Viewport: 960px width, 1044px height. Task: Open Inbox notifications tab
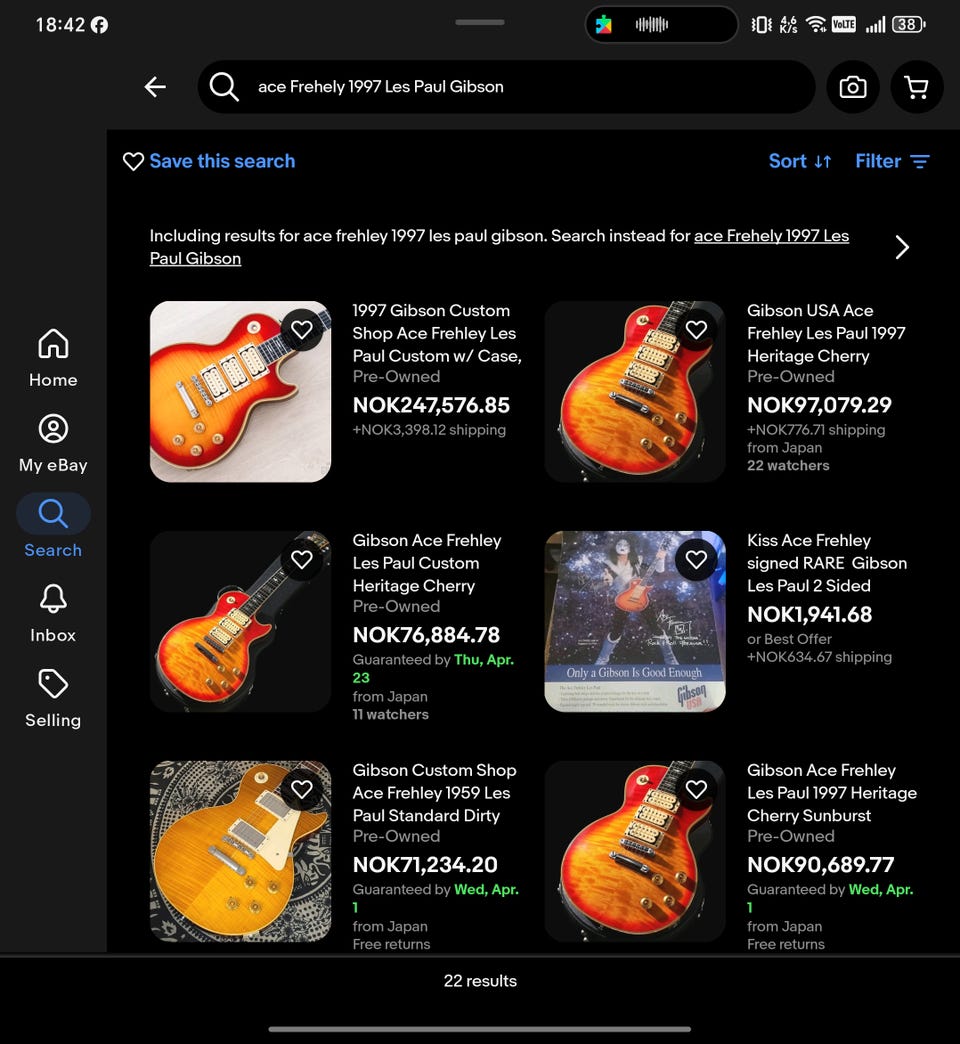(x=53, y=613)
